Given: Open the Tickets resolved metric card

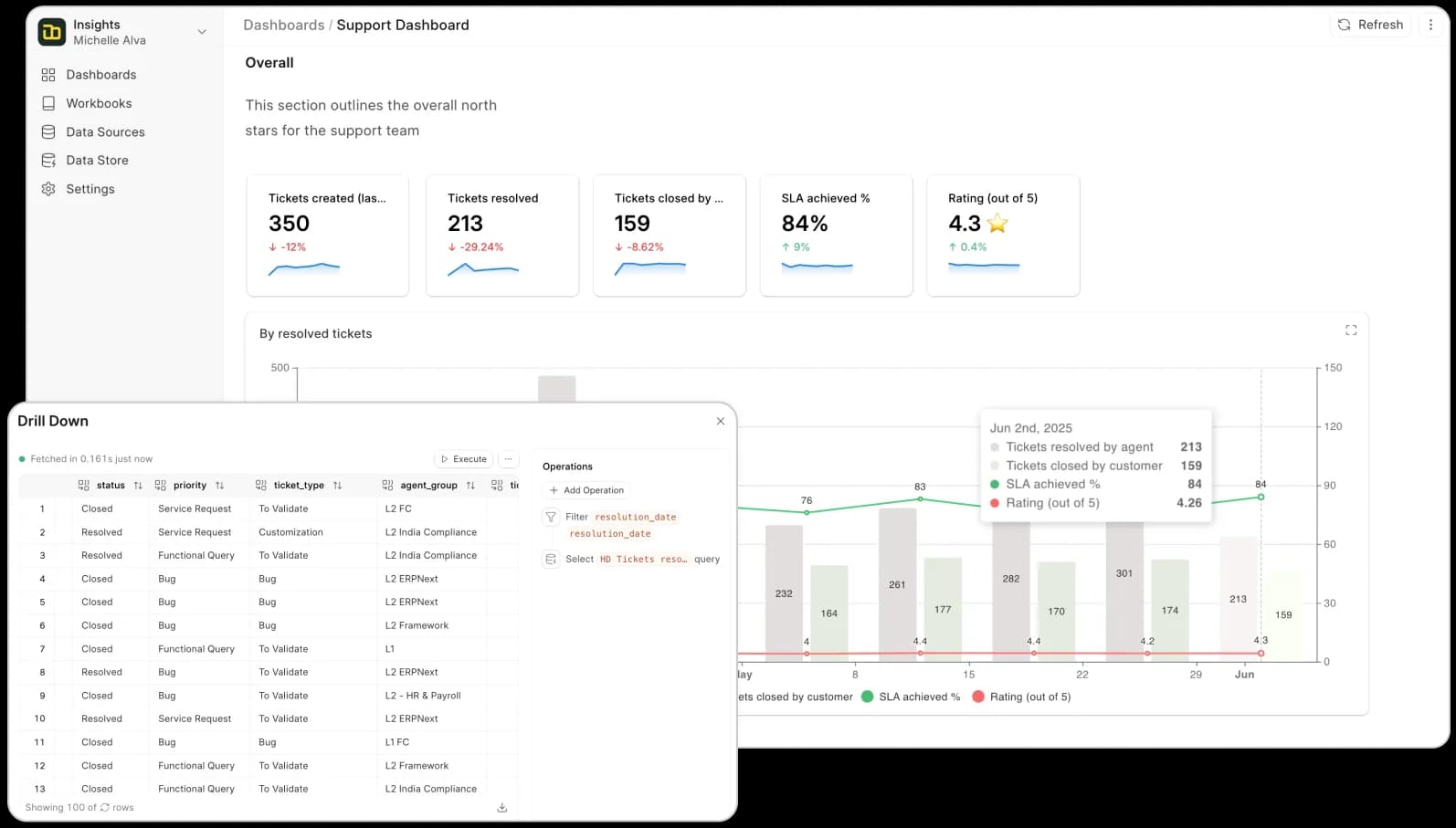Looking at the screenshot, I should pyautogui.click(x=502, y=236).
